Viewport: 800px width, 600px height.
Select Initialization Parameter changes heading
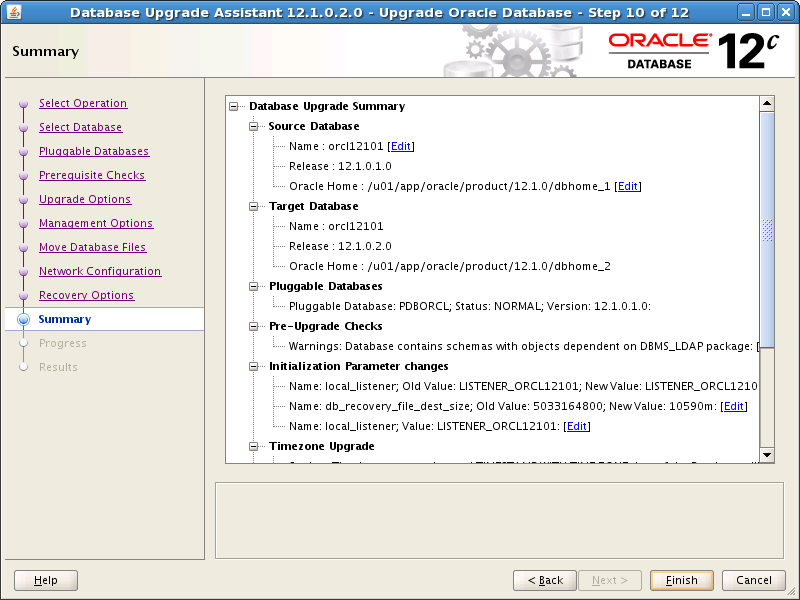pos(359,366)
